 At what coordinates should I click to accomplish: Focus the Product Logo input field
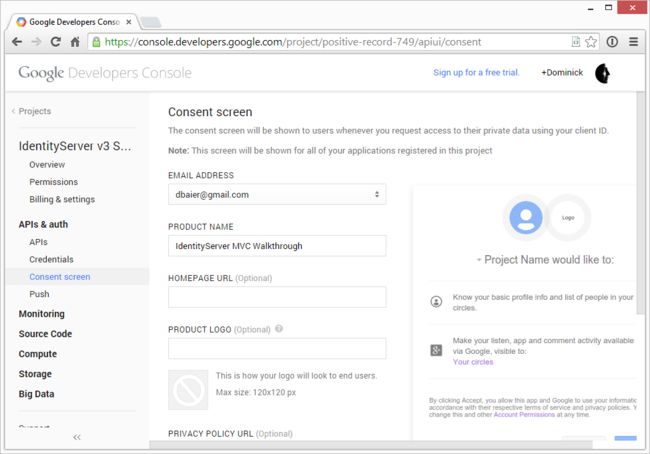(277, 348)
